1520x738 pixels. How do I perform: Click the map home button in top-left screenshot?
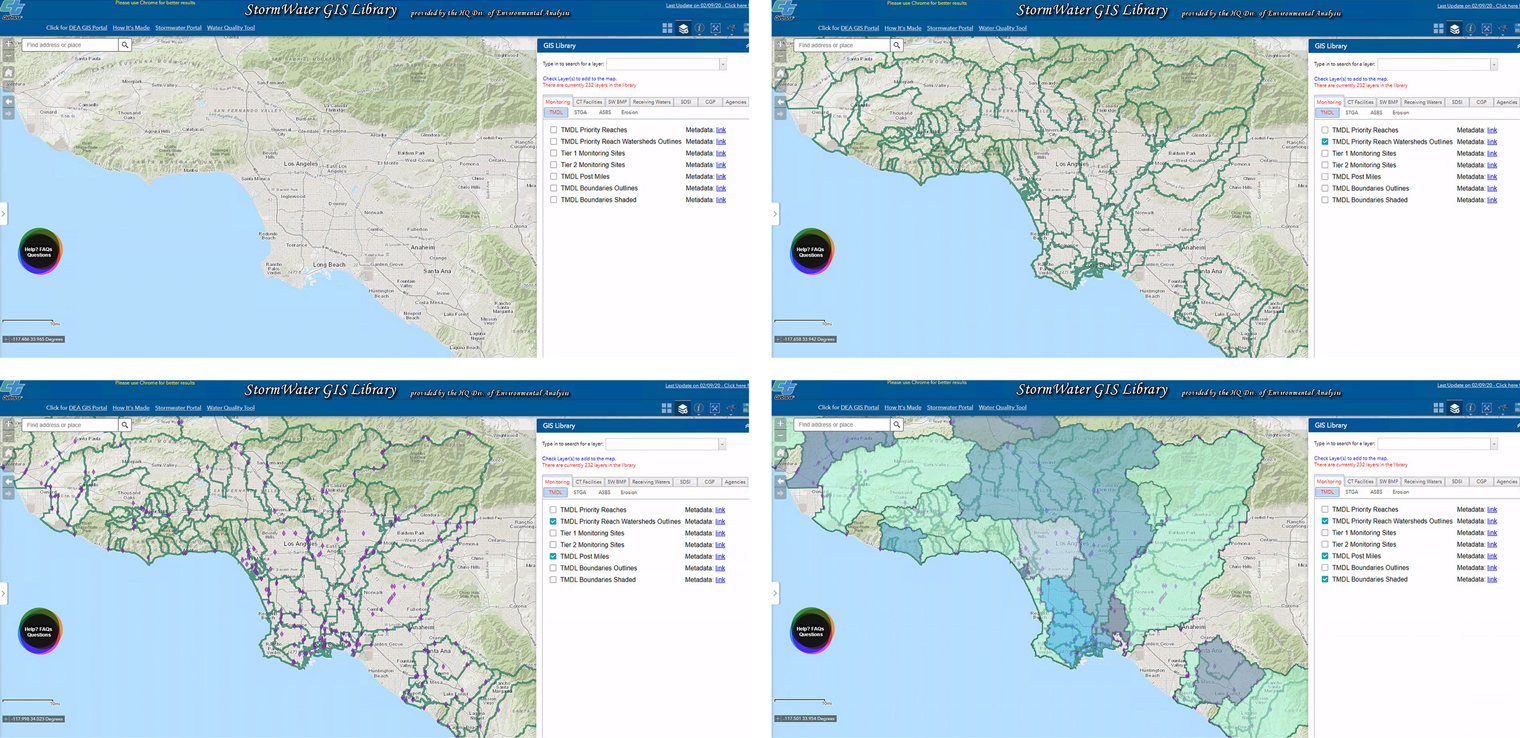tap(8, 73)
